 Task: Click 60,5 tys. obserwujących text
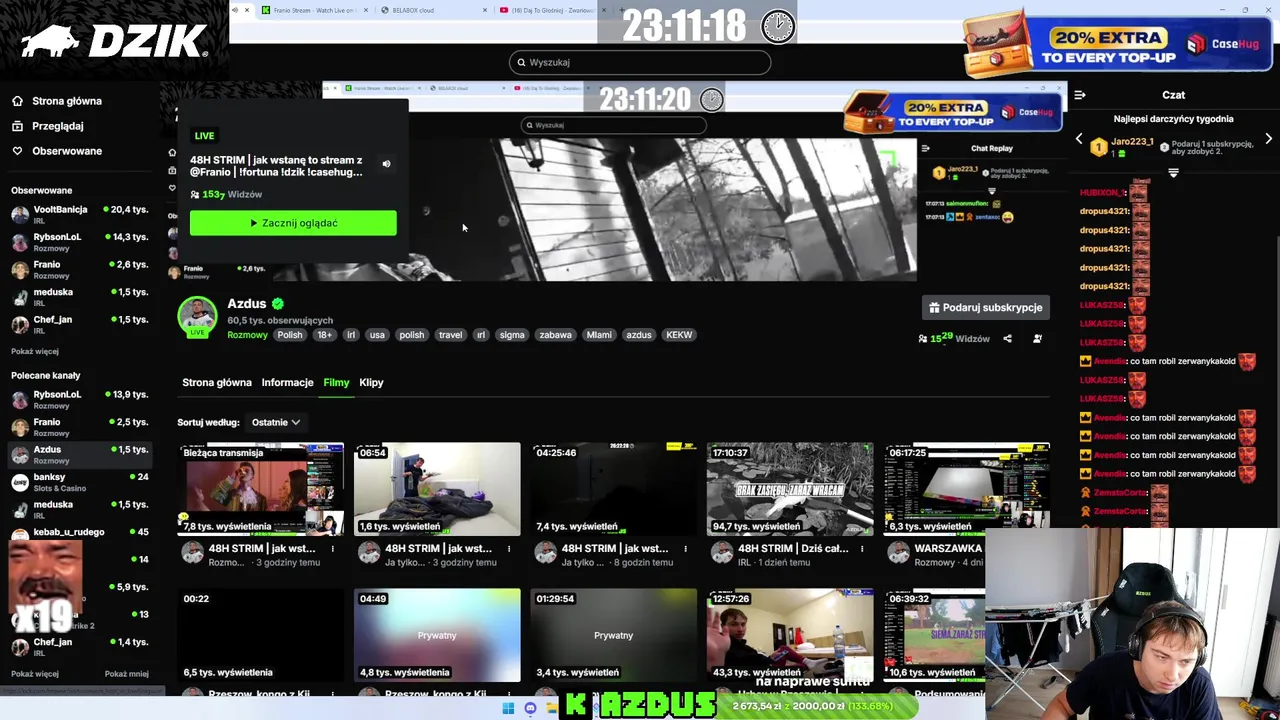pos(280,321)
